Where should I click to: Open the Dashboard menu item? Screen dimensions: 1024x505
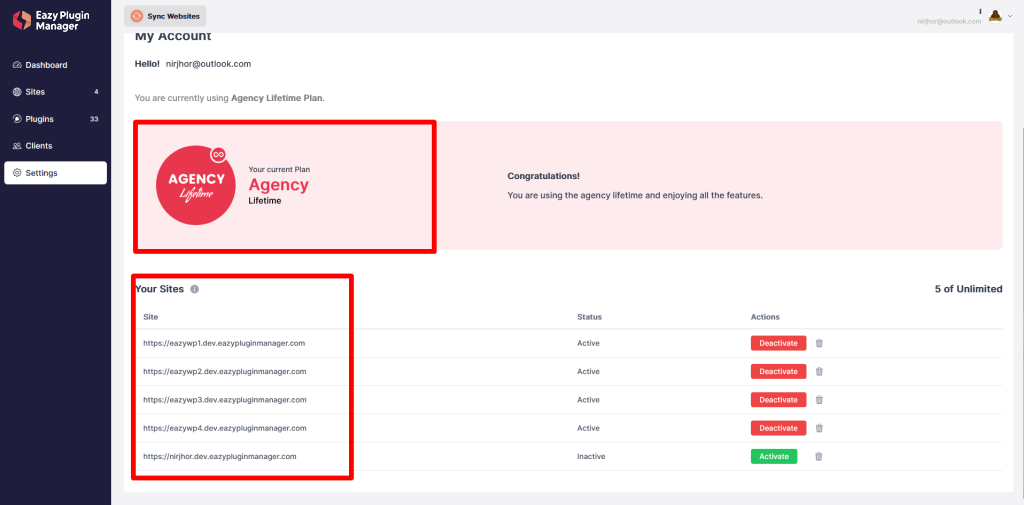click(55, 65)
